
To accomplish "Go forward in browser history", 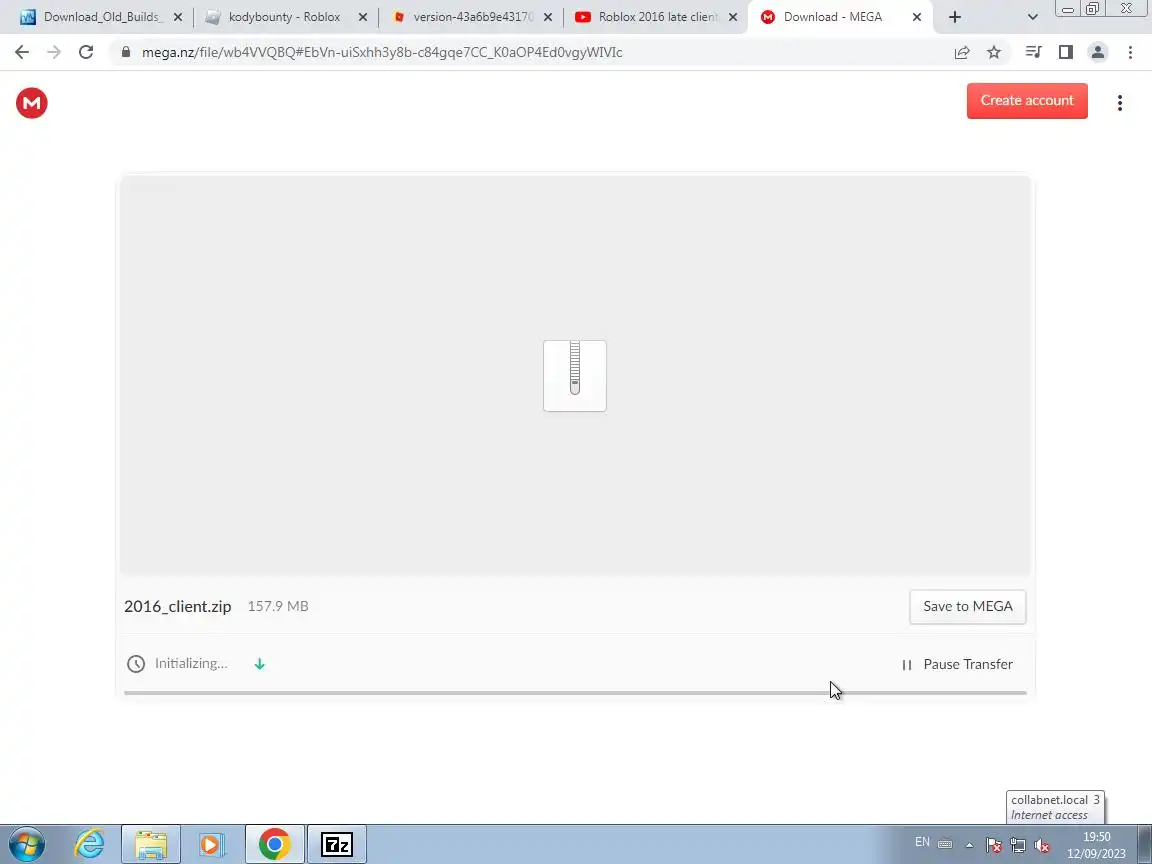I will pyautogui.click(x=54, y=52).
